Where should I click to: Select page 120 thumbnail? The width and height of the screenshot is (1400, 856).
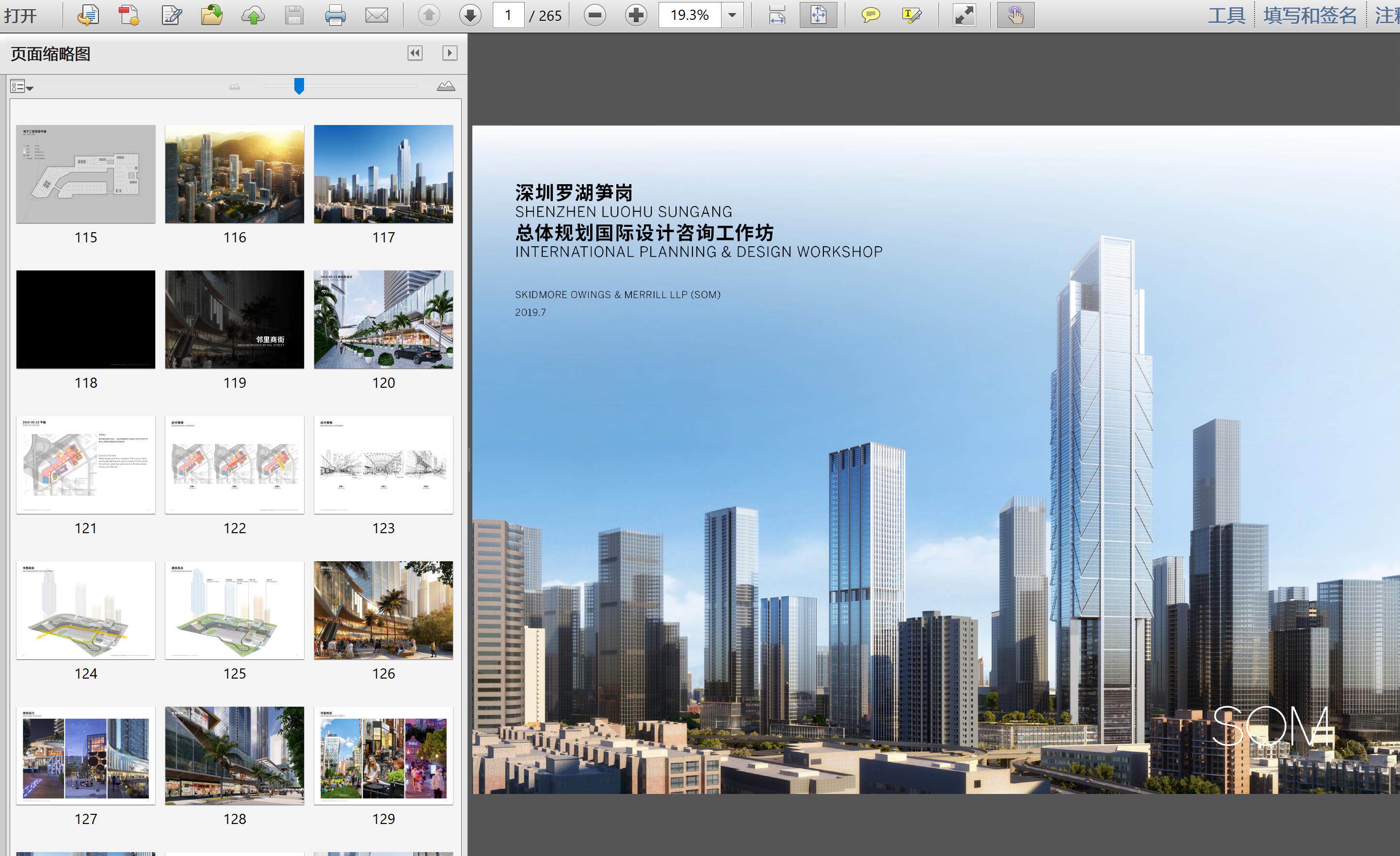click(x=383, y=319)
